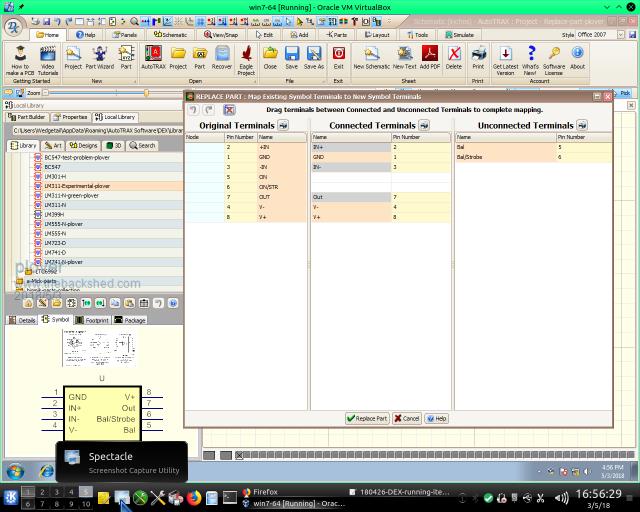Click the arrow button beside Original Terminals
This screenshot has height=512, width=640.
tap(283, 125)
